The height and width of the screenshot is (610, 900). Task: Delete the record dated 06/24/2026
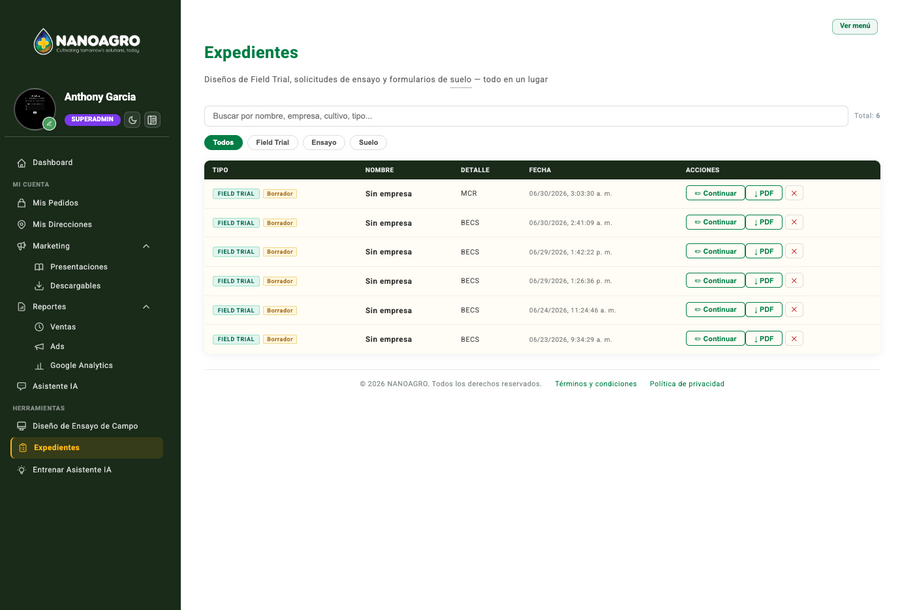(794, 310)
